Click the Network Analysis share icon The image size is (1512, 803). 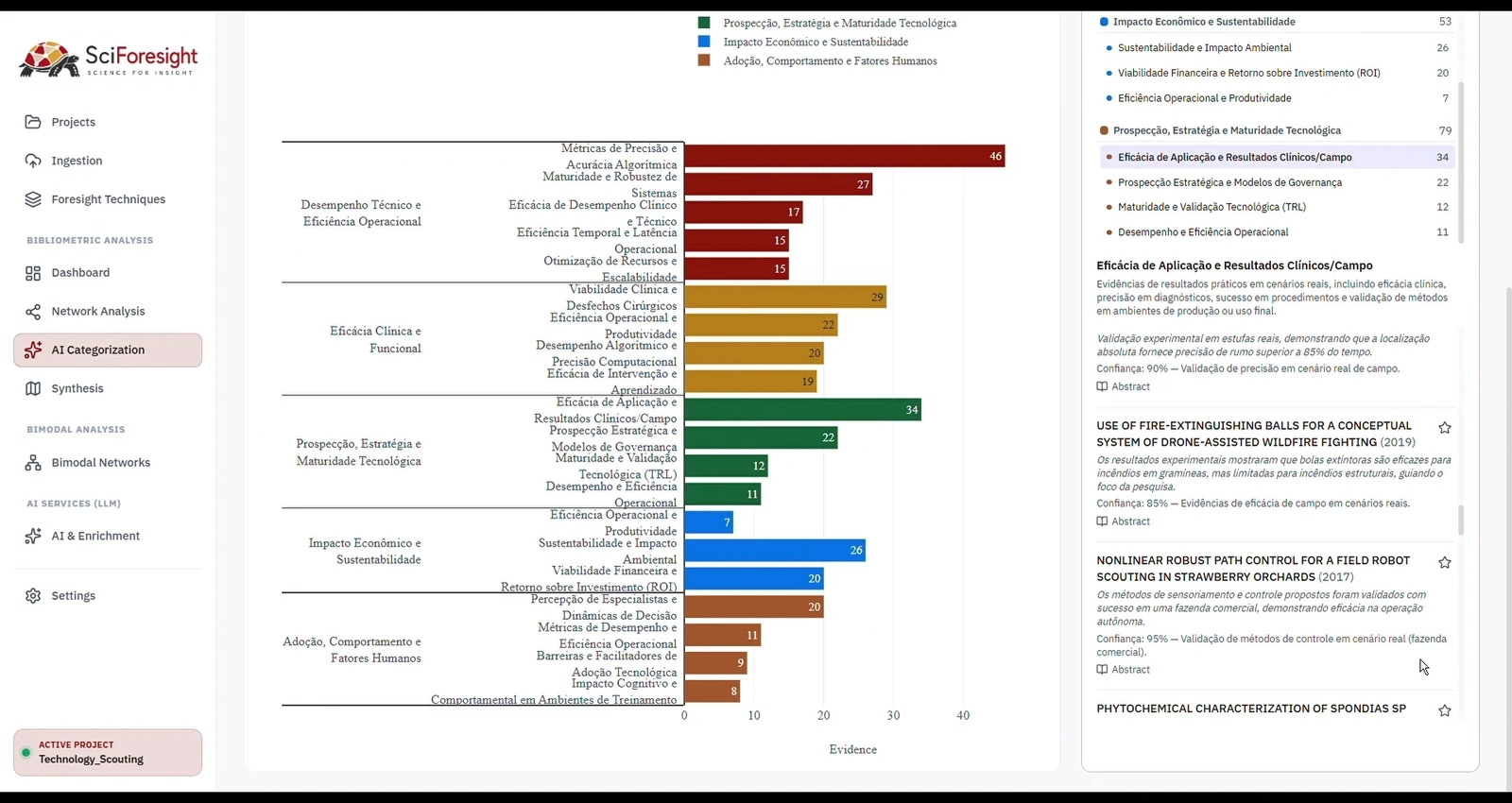click(33, 312)
